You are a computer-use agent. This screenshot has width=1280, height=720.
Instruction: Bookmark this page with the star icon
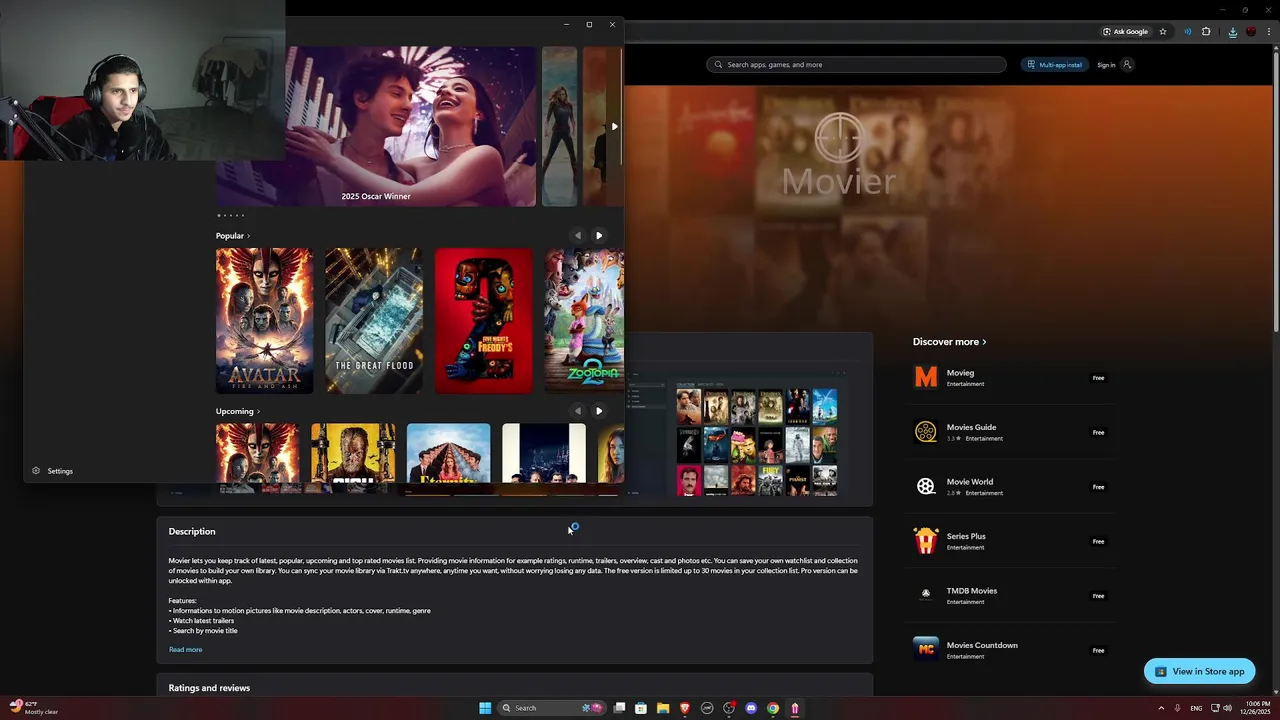1163,32
